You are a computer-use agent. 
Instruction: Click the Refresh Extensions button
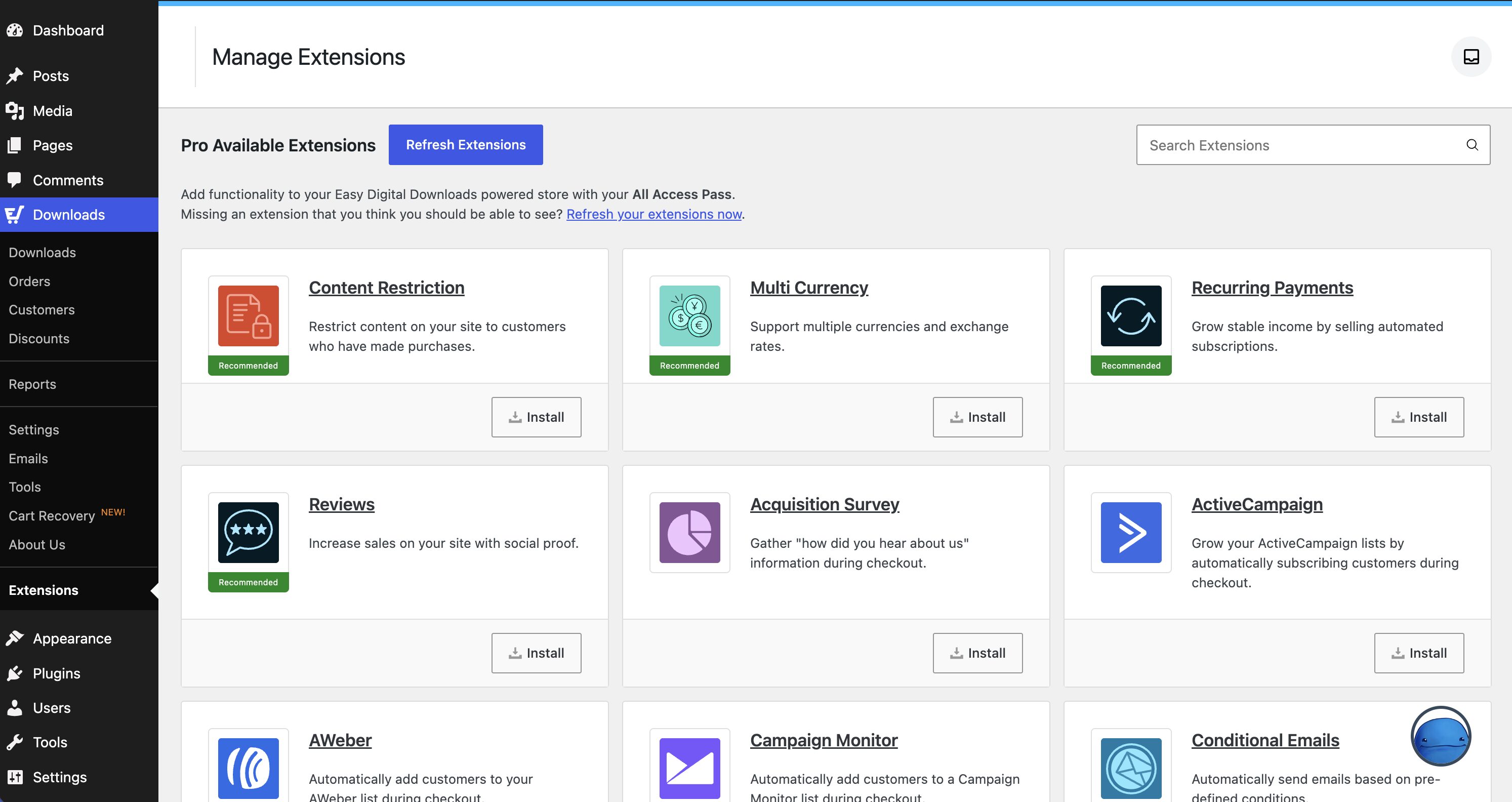(x=466, y=144)
